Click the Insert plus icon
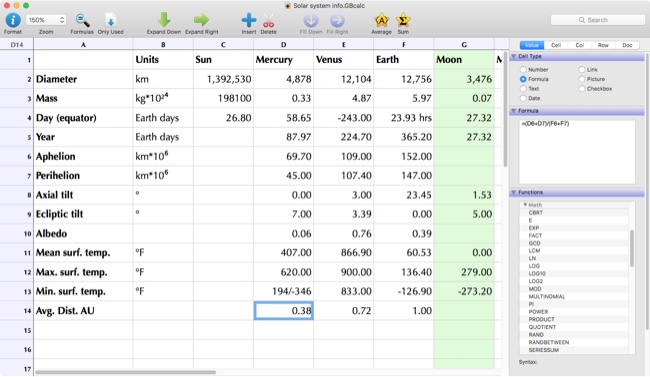The height and width of the screenshot is (377, 650). pos(249,20)
